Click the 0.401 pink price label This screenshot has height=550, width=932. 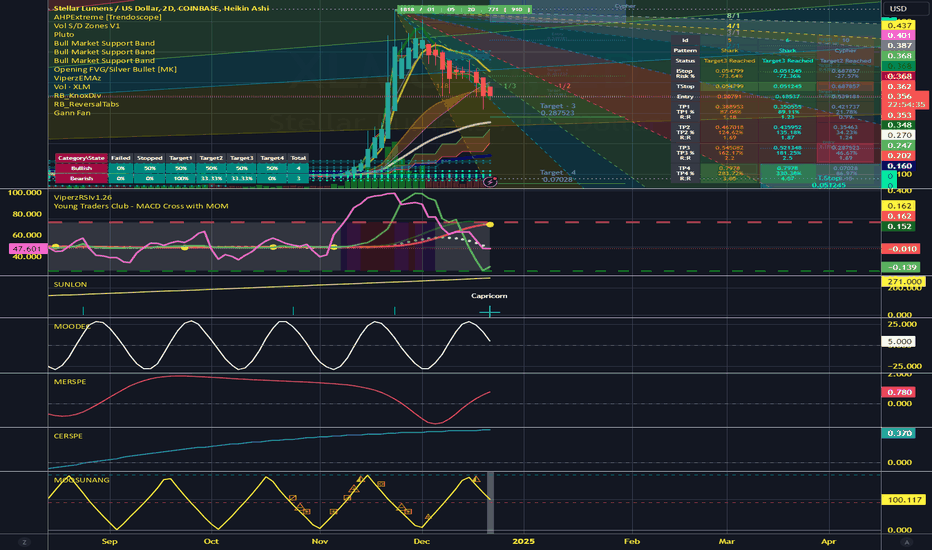pyautogui.click(x=899, y=36)
